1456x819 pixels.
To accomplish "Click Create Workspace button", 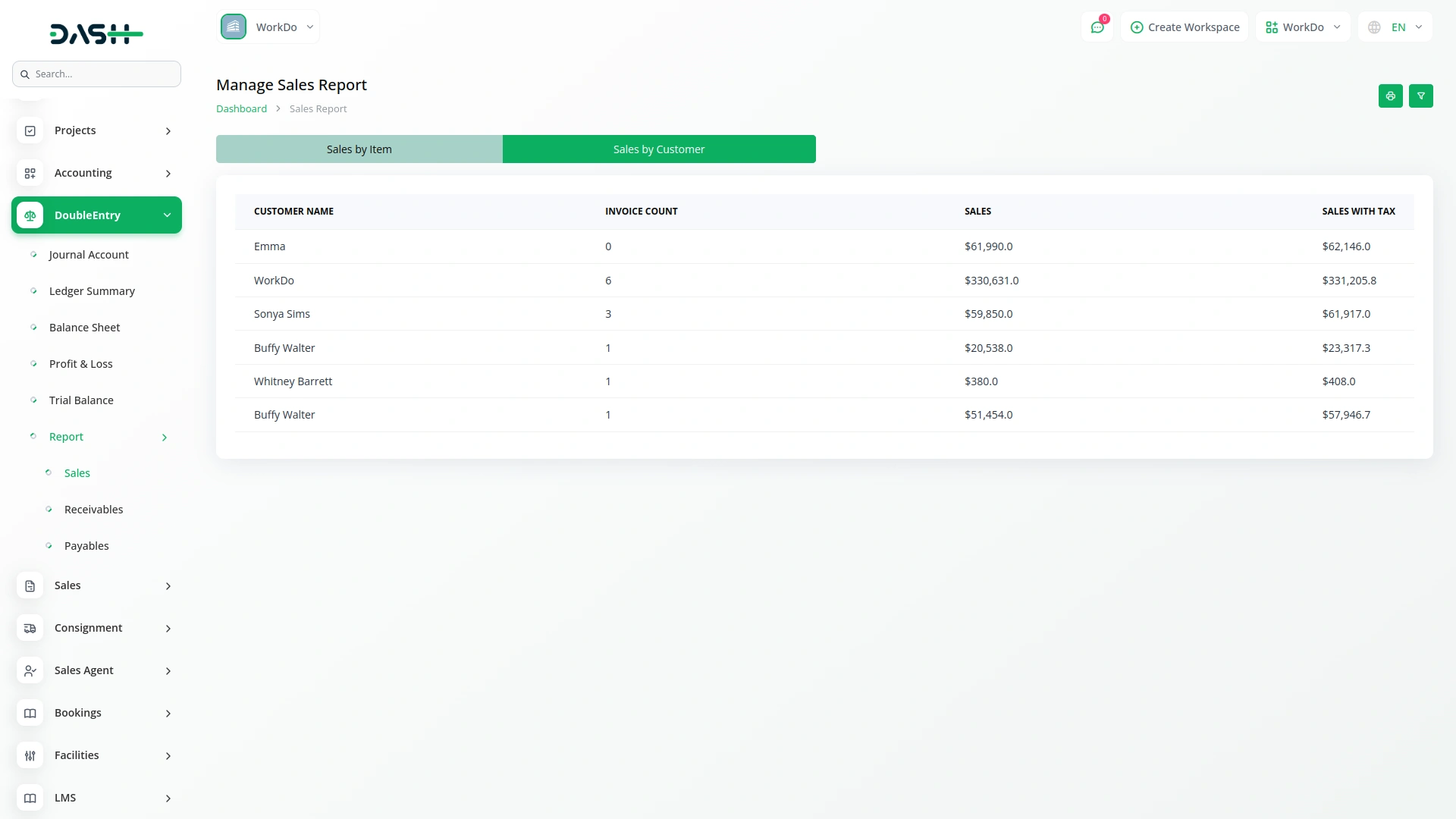I will (x=1185, y=27).
